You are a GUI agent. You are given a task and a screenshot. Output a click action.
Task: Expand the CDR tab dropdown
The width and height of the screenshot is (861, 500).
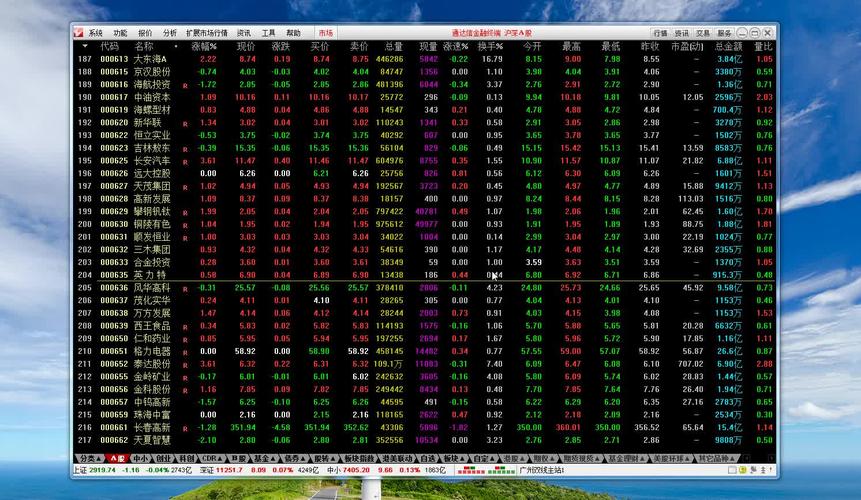pyautogui.click(x=220, y=458)
